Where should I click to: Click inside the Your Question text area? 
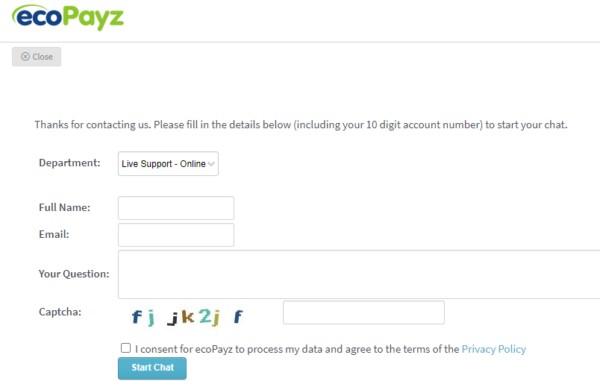(359, 274)
